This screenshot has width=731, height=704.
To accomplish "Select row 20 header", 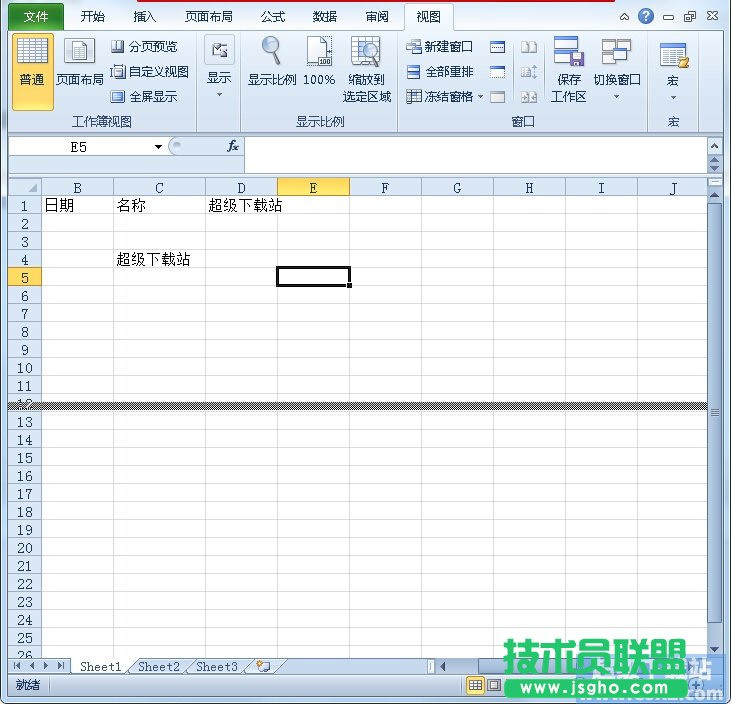I will [25, 548].
